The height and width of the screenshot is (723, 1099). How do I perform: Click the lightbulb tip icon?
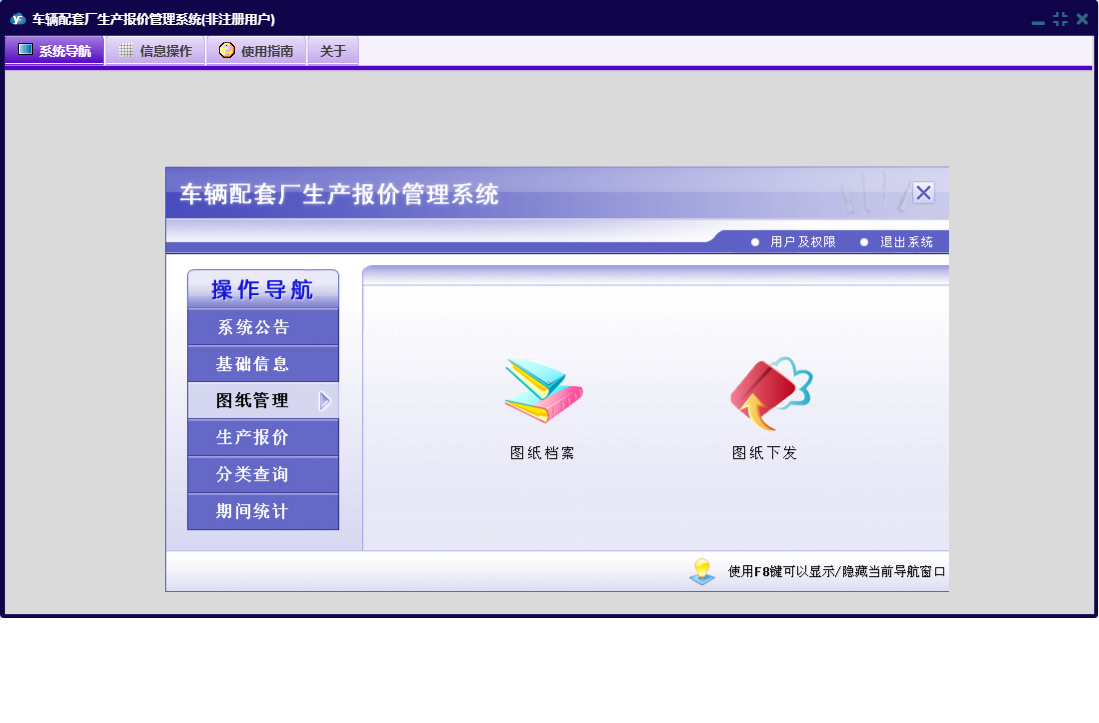tap(702, 571)
